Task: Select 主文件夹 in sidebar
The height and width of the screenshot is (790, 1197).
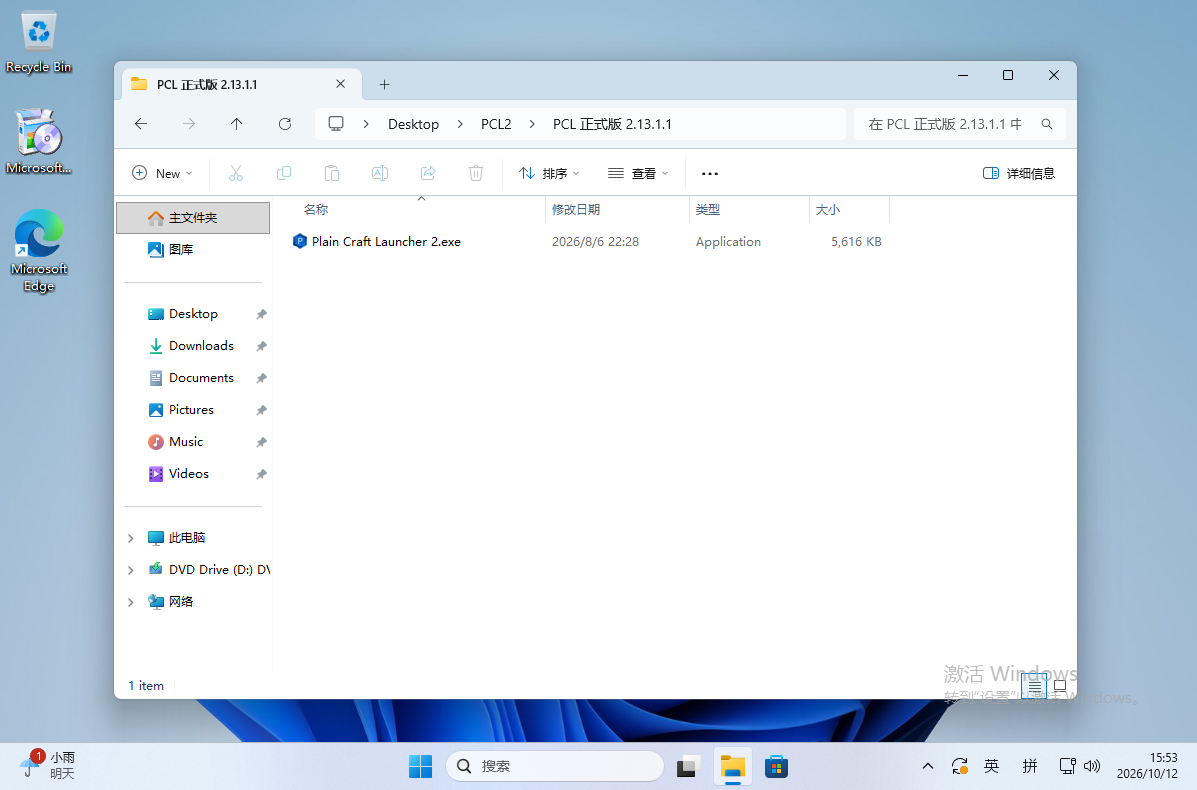Action: 193,218
